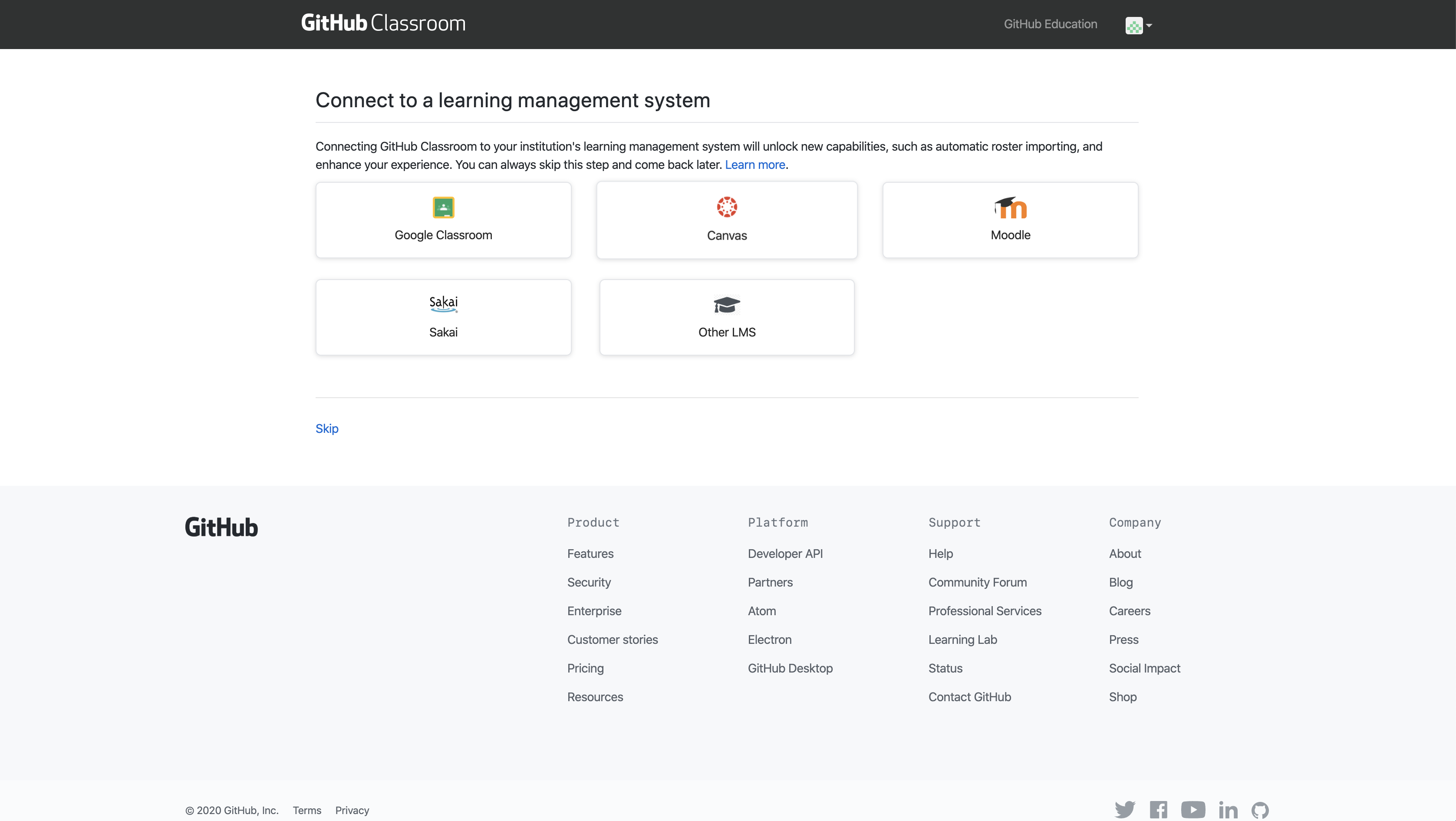Click the Moodle logo icon
Viewport: 1456px width, 821px height.
pos(1011,208)
